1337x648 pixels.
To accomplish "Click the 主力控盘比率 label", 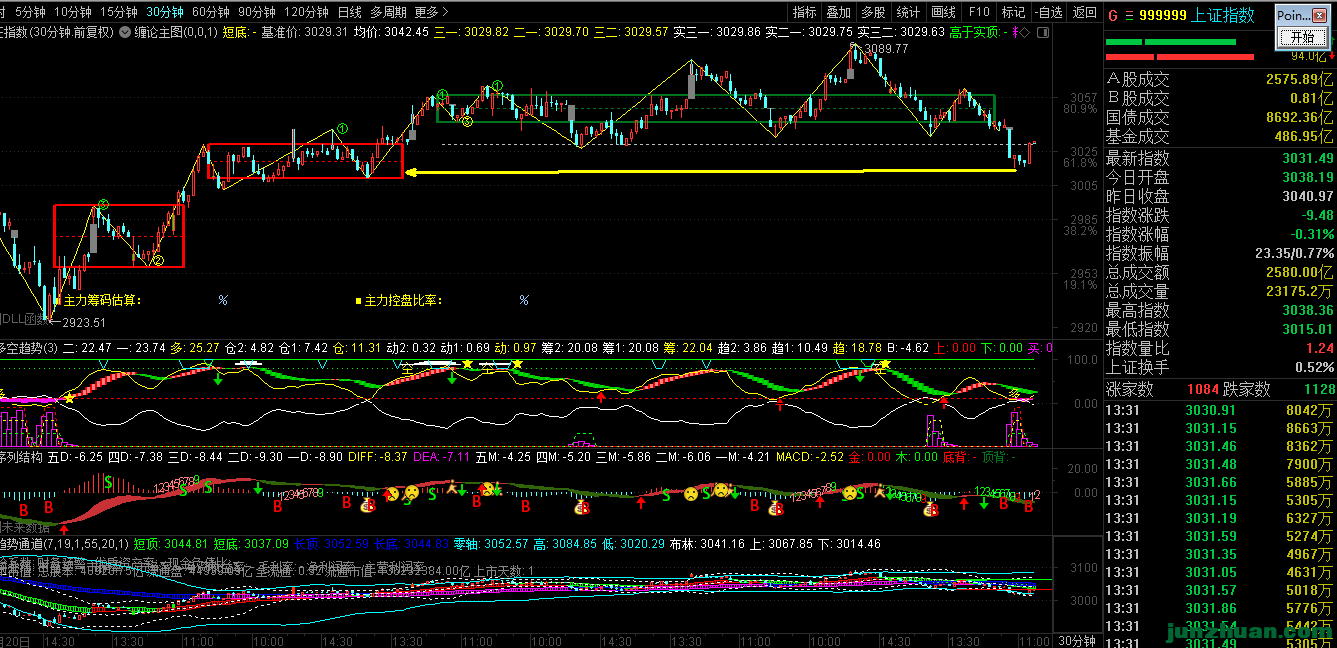I will pyautogui.click(x=404, y=300).
